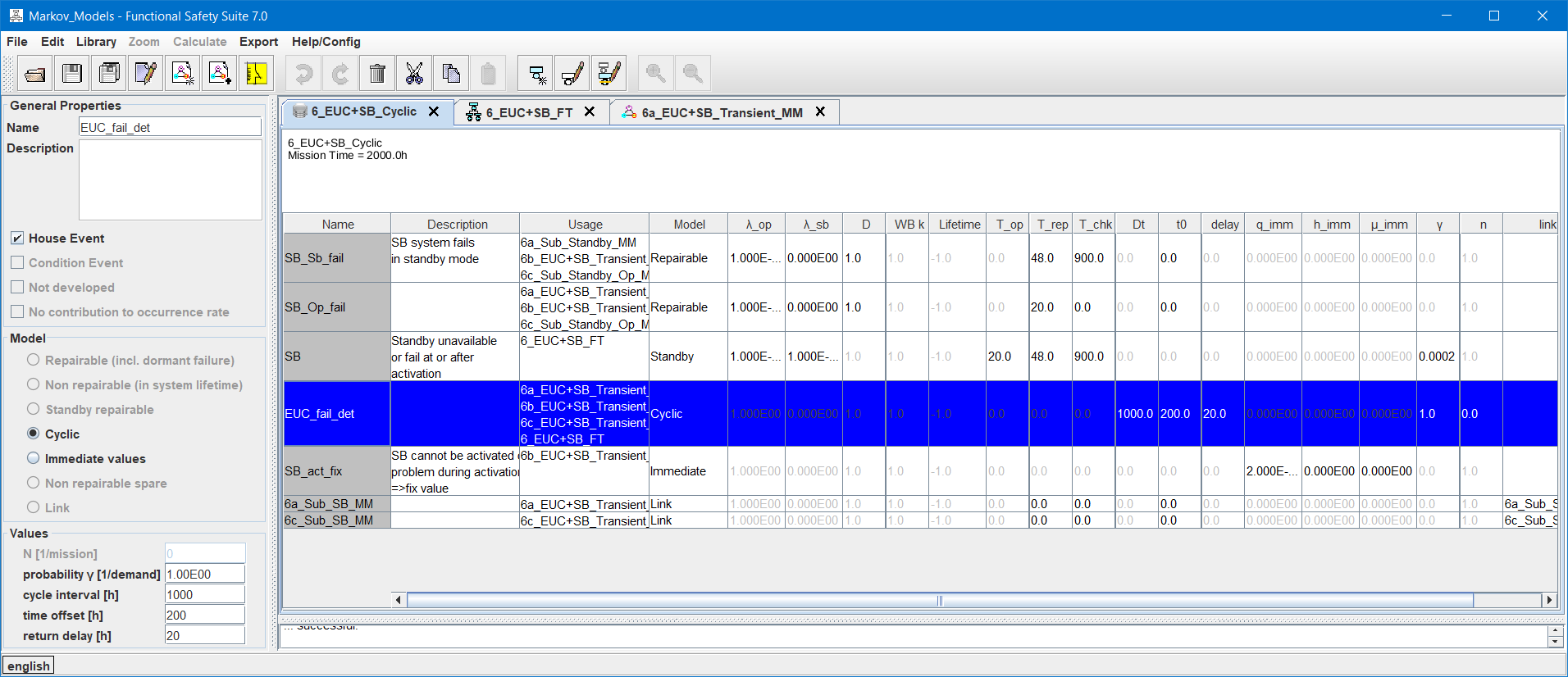
Task: Click the cycle interval input field
Action: [205, 595]
